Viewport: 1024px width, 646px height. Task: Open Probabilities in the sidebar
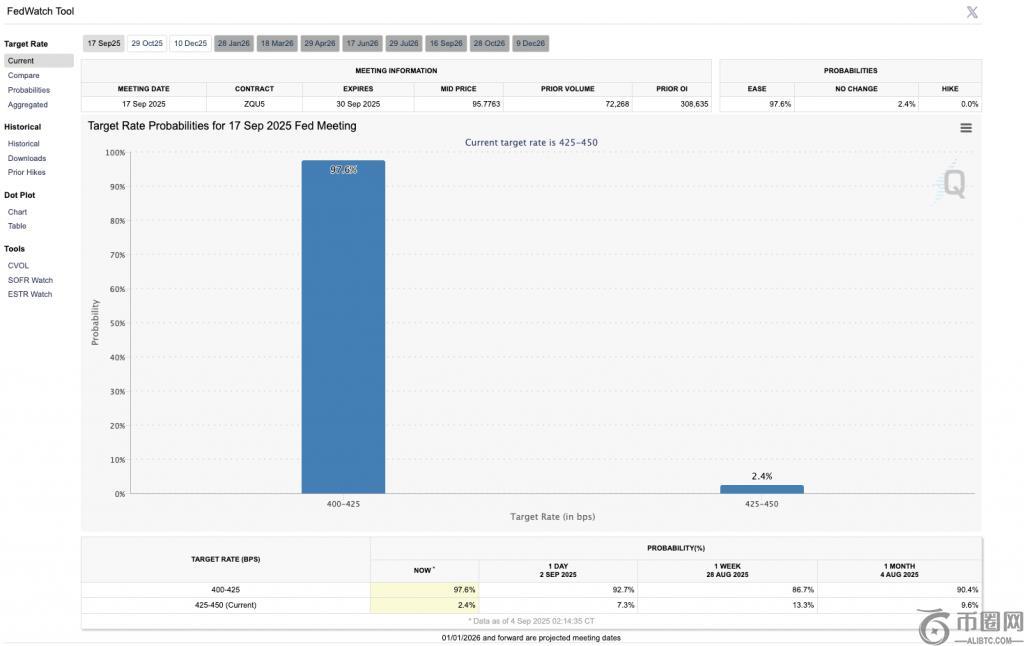(x=29, y=90)
